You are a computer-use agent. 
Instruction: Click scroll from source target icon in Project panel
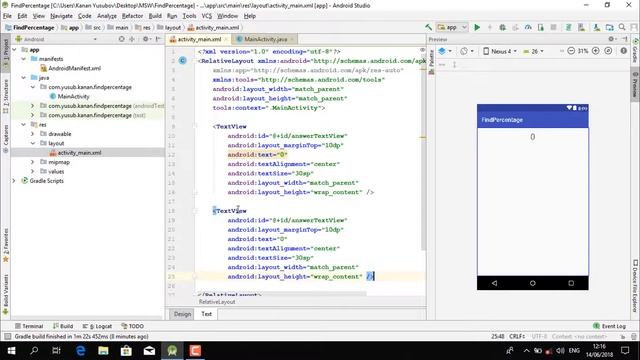point(121,39)
